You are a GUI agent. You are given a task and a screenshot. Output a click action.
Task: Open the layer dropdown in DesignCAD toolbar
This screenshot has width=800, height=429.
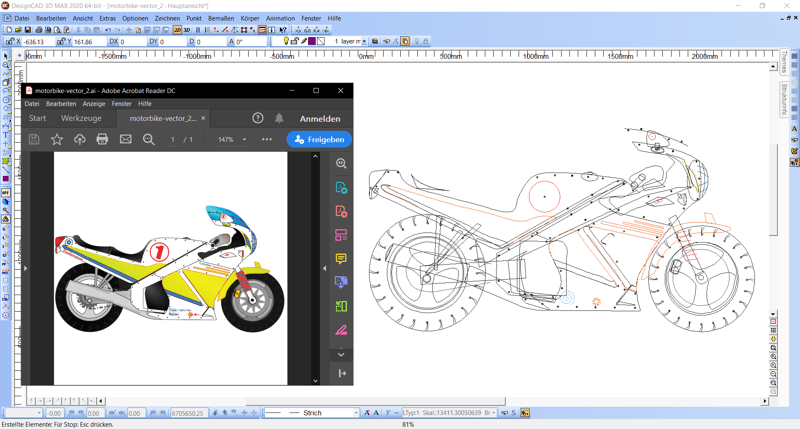(x=362, y=42)
